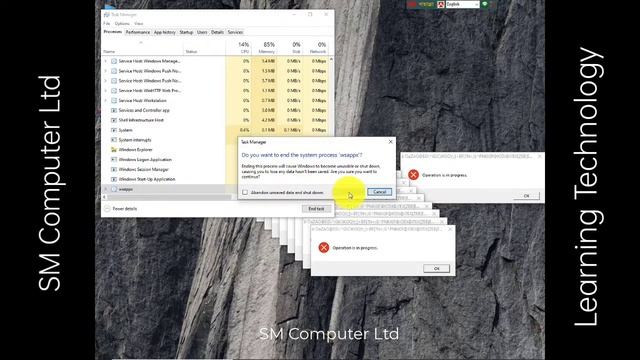
Task: Click OK in front error dialog
Action: (x=436, y=269)
